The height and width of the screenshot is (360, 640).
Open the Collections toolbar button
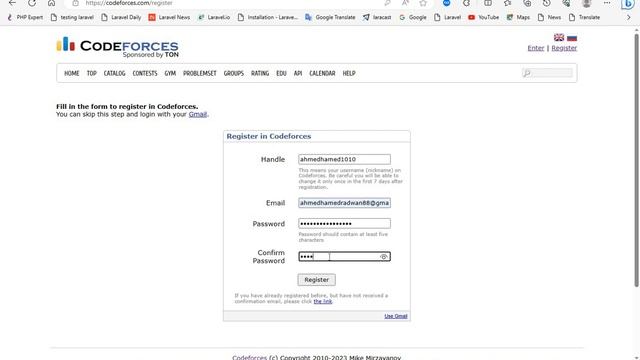[527, 3]
